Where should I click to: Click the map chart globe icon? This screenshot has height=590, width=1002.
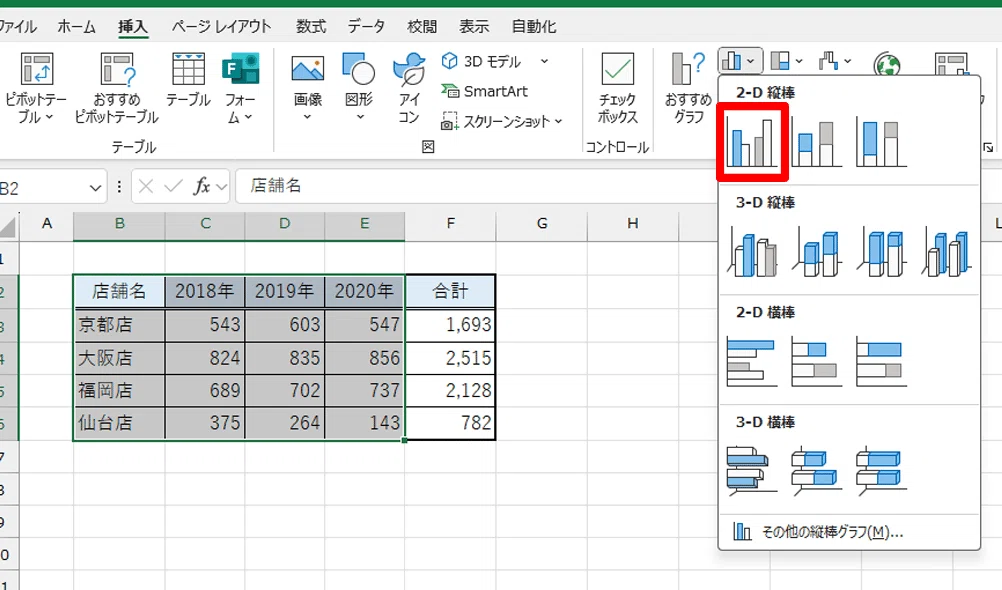[x=888, y=65]
